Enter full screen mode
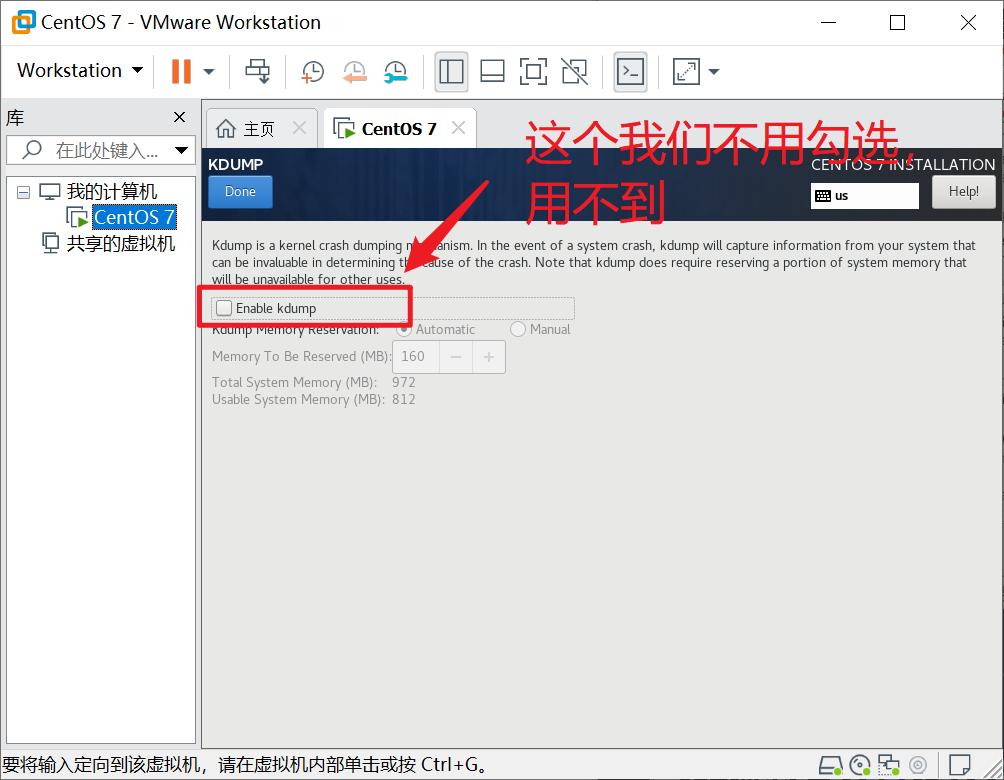This screenshot has height=780, width=1004. 533,71
